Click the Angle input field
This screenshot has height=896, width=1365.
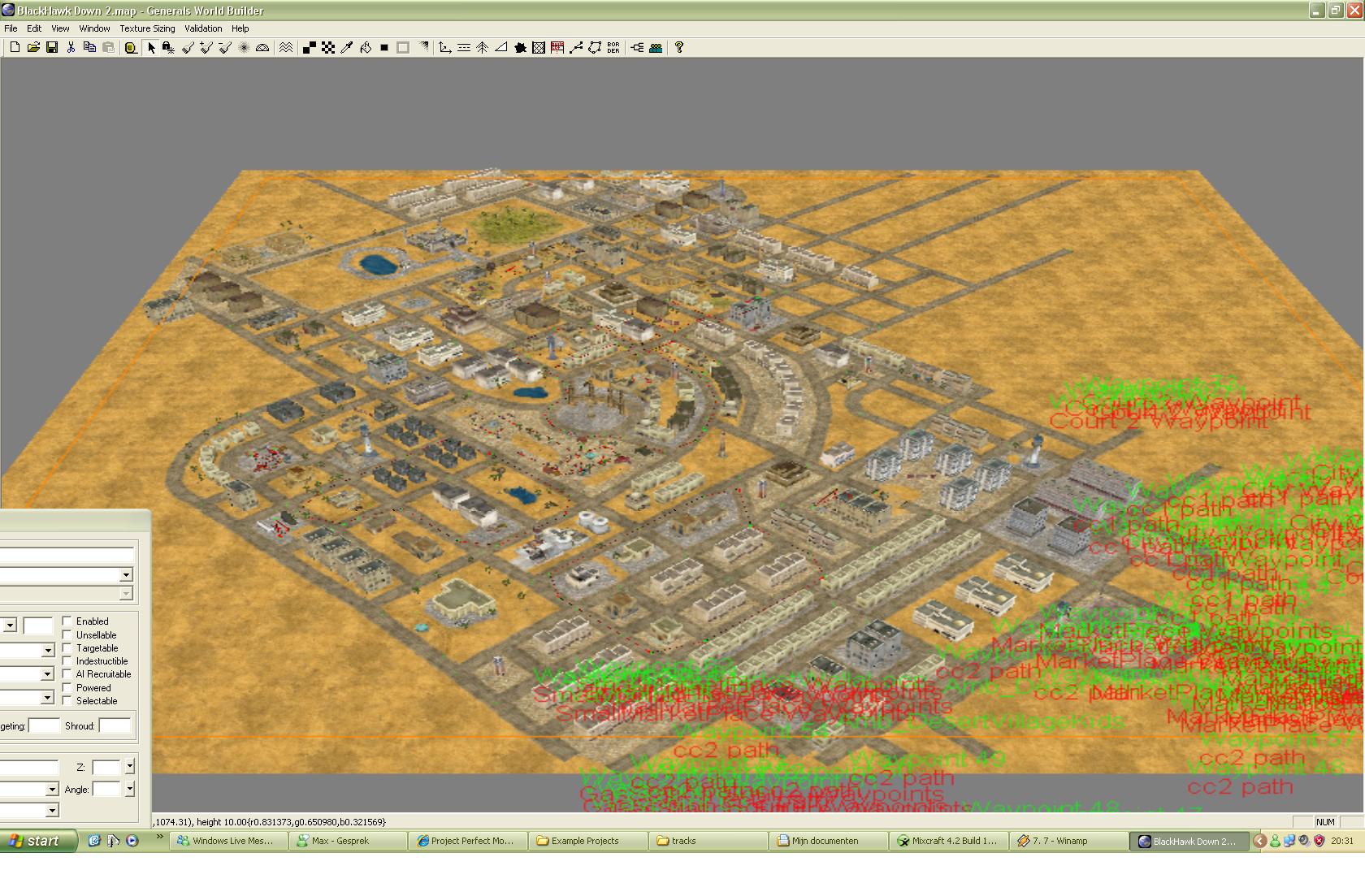(x=106, y=789)
